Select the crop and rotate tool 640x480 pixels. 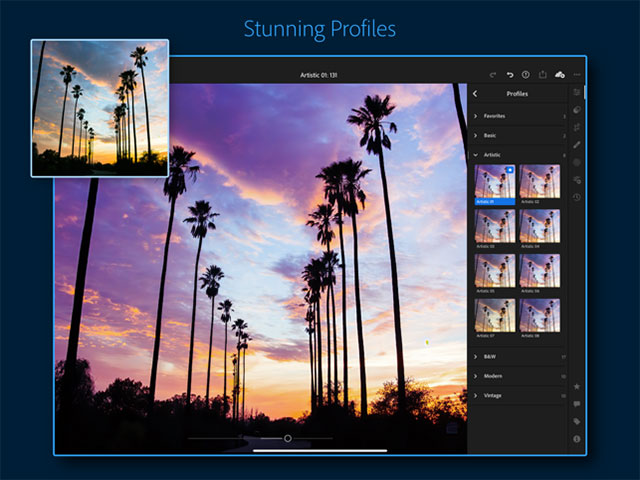pyautogui.click(x=577, y=126)
